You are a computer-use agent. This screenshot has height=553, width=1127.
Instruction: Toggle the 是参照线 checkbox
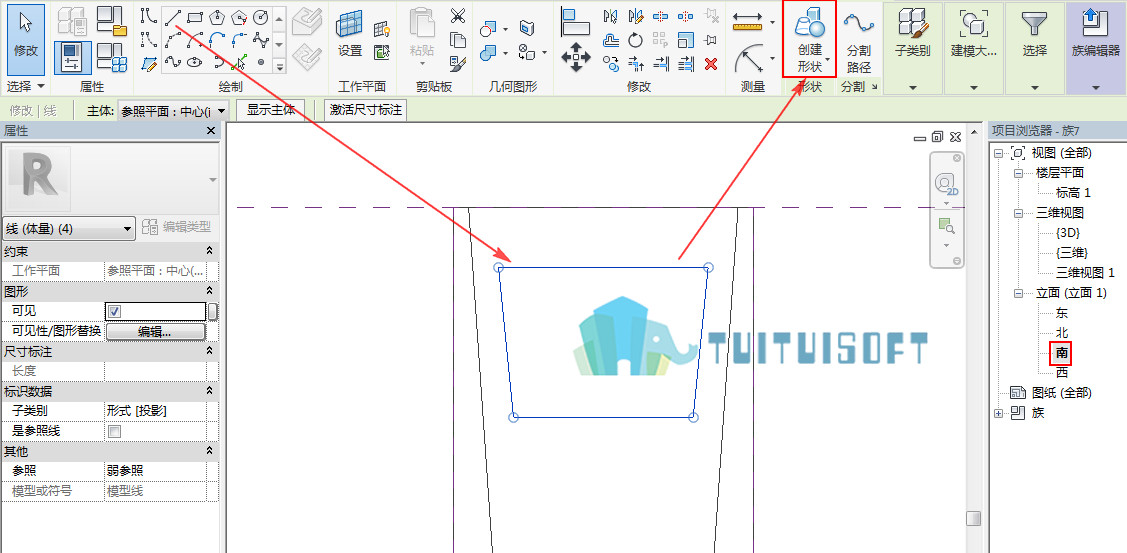pos(114,431)
